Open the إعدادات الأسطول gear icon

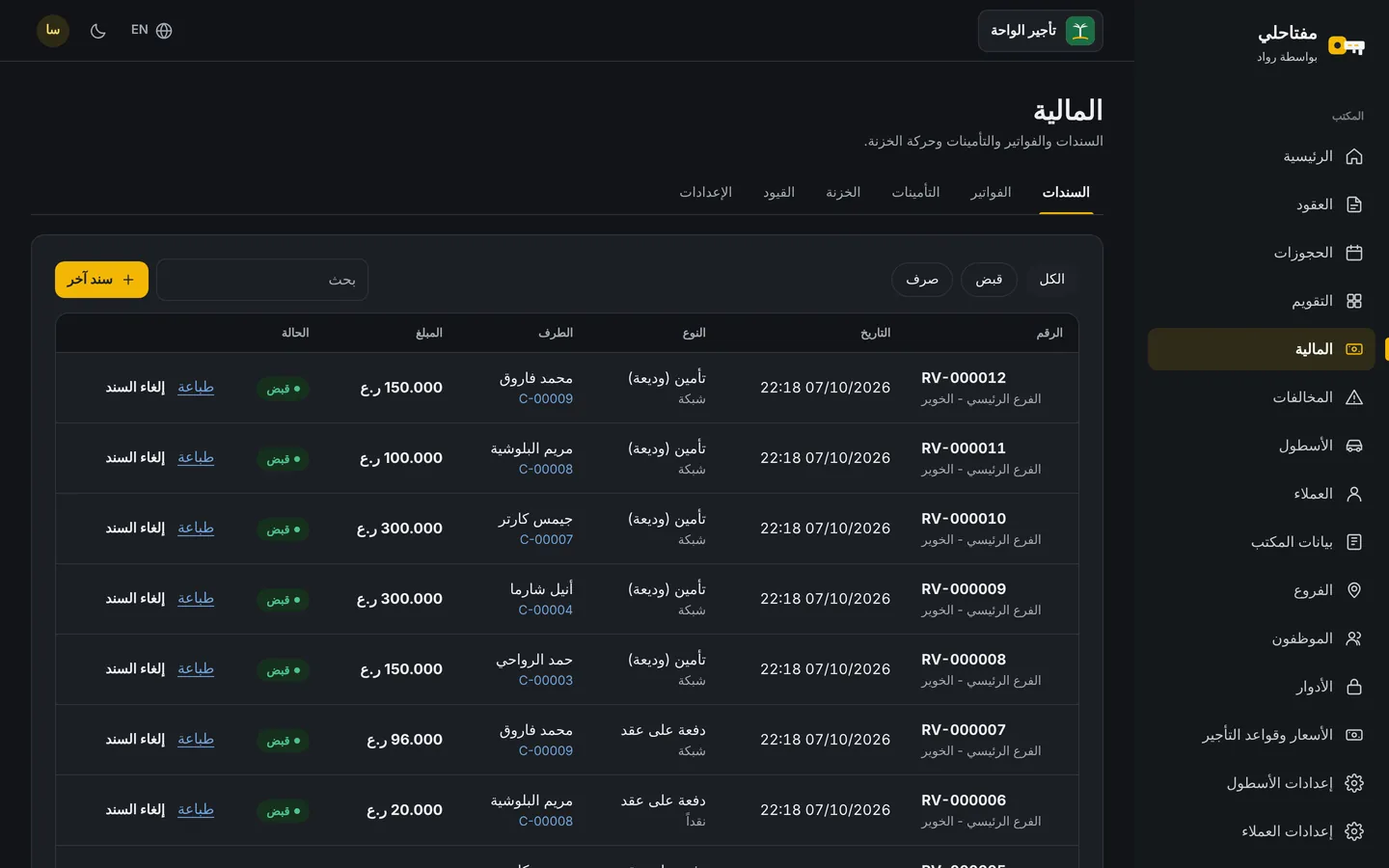[x=1354, y=783]
